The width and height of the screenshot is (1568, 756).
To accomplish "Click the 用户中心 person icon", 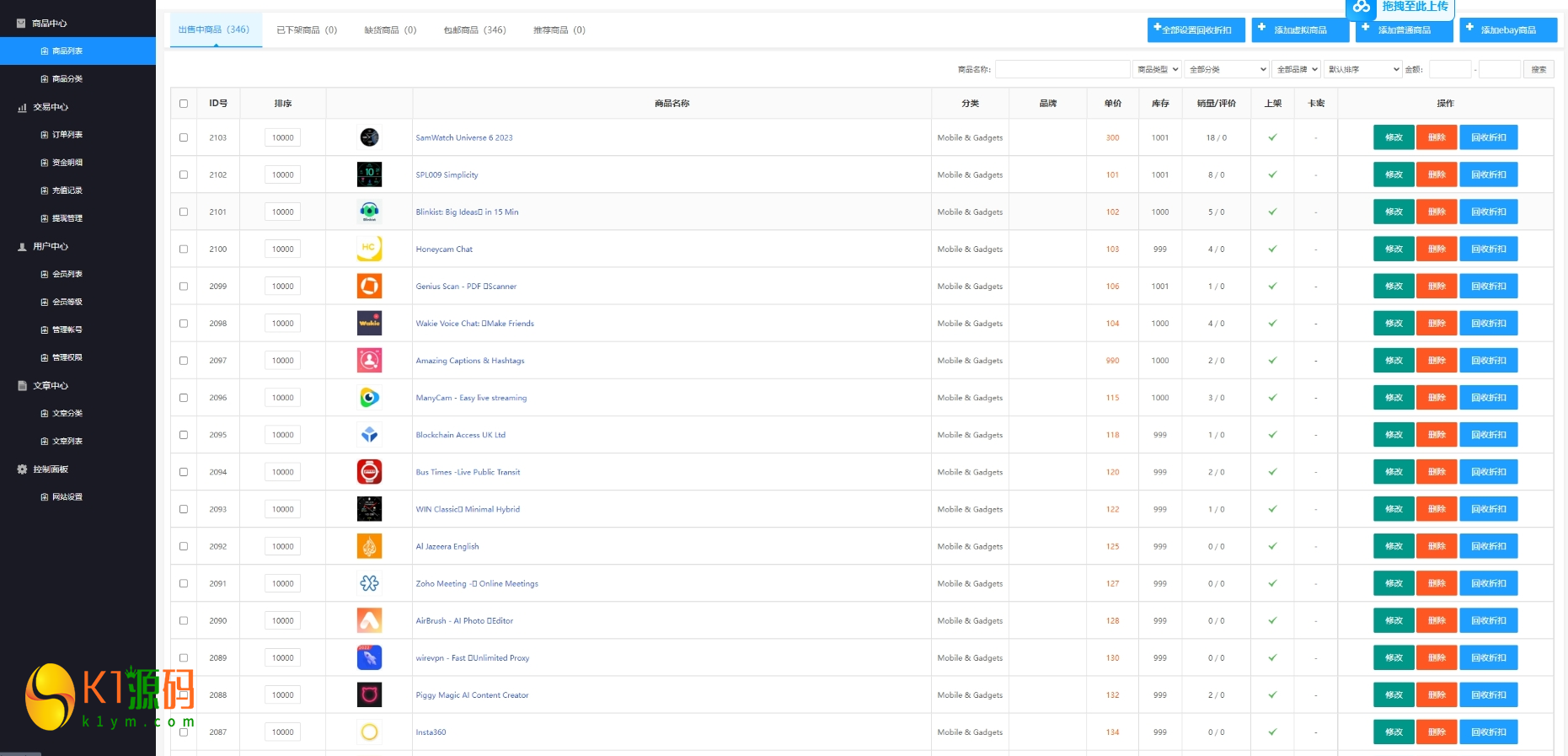I will (22, 247).
